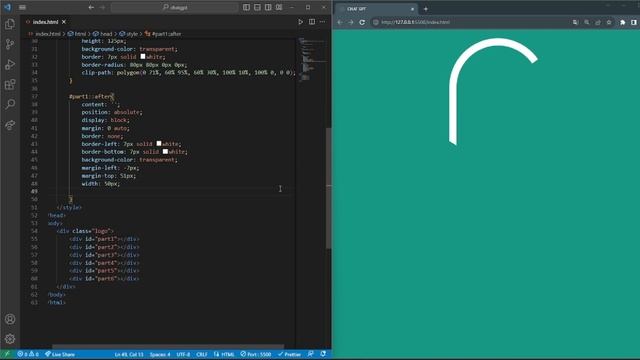Select the index.html editor tab

(45, 22)
